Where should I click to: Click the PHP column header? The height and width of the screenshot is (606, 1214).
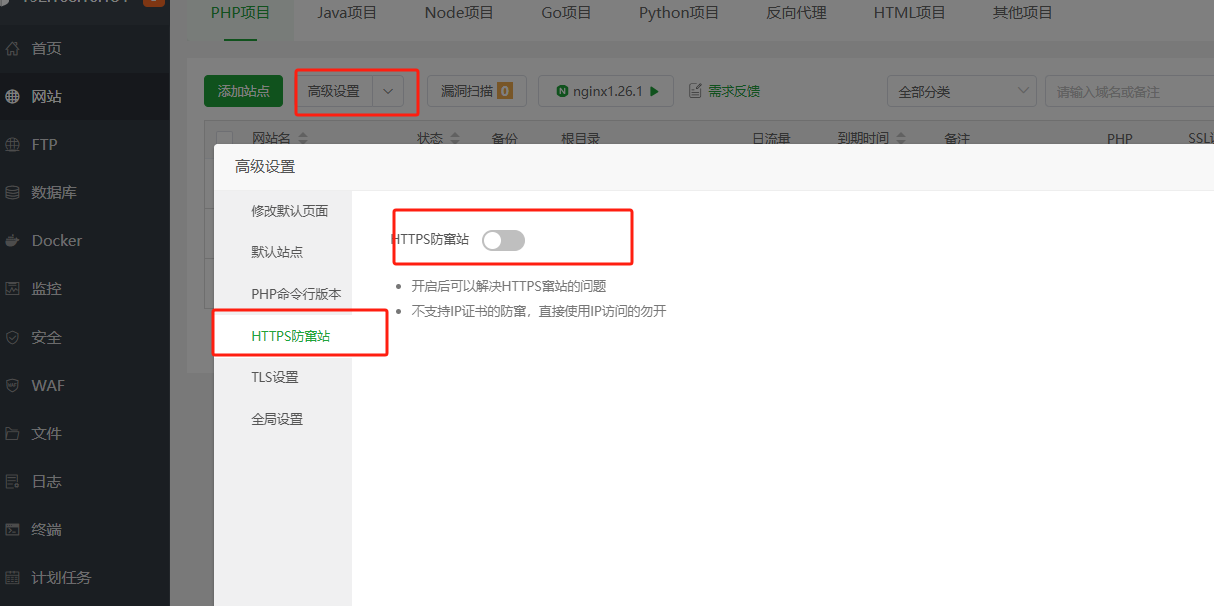(1120, 139)
